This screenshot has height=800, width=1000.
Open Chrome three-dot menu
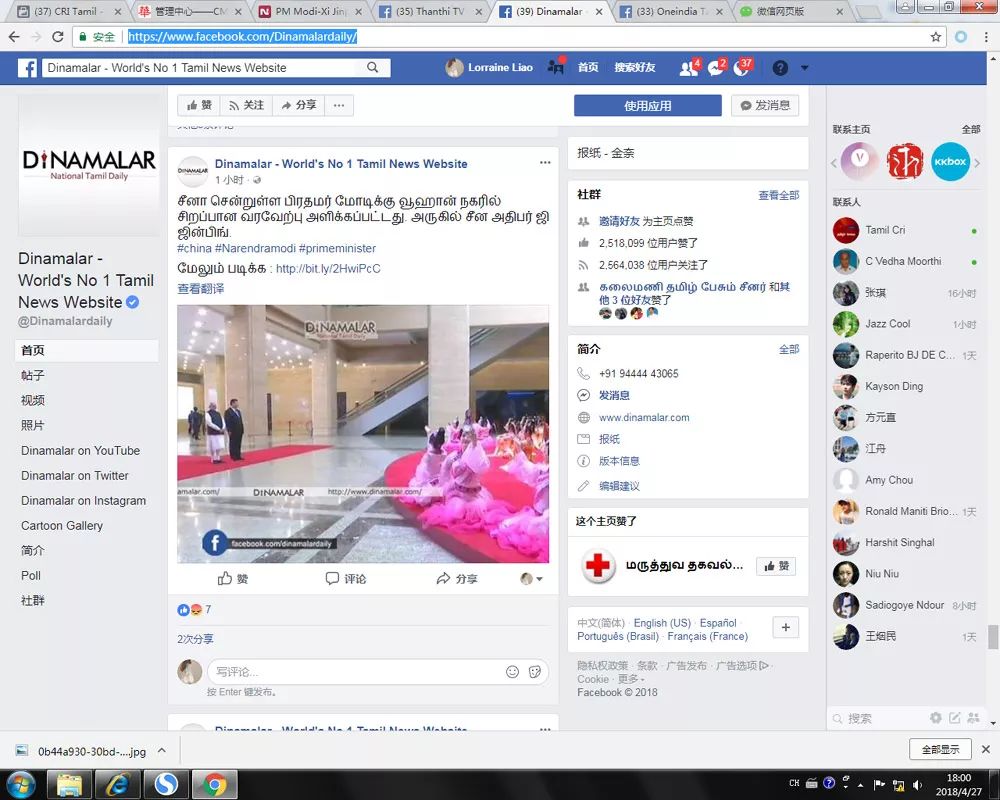(986, 37)
